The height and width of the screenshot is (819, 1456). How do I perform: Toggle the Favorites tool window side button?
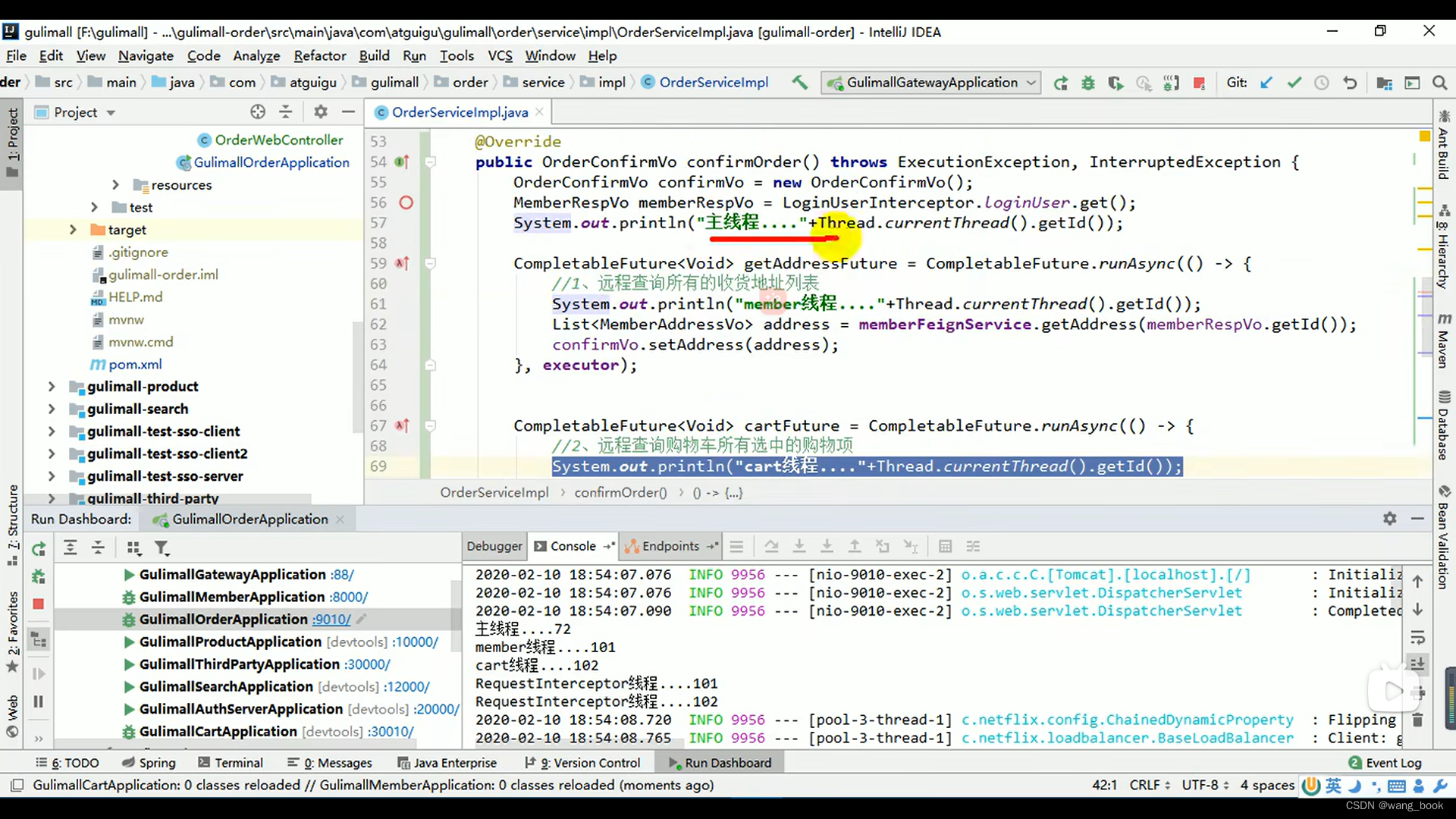point(12,631)
